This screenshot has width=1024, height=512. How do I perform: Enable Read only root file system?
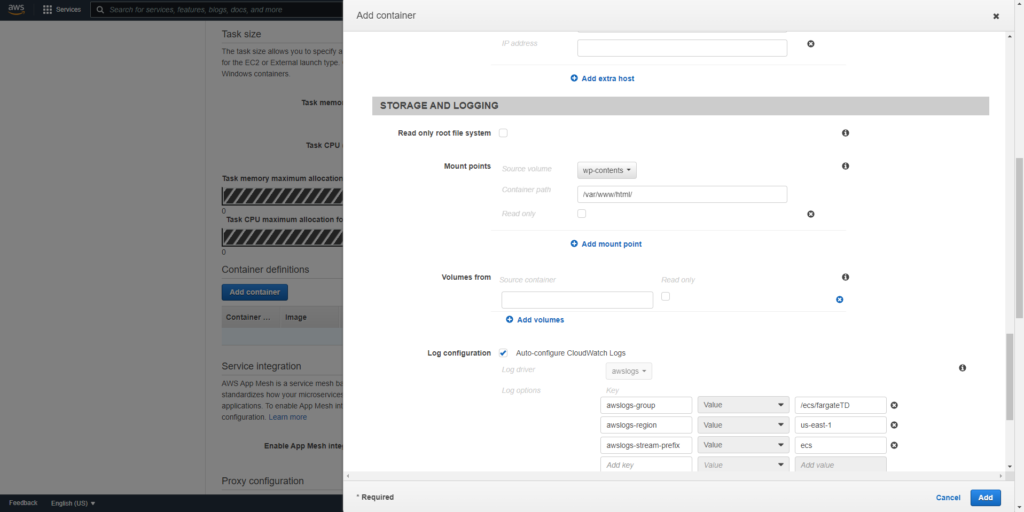pyautogui.click(x=504, y=133)
